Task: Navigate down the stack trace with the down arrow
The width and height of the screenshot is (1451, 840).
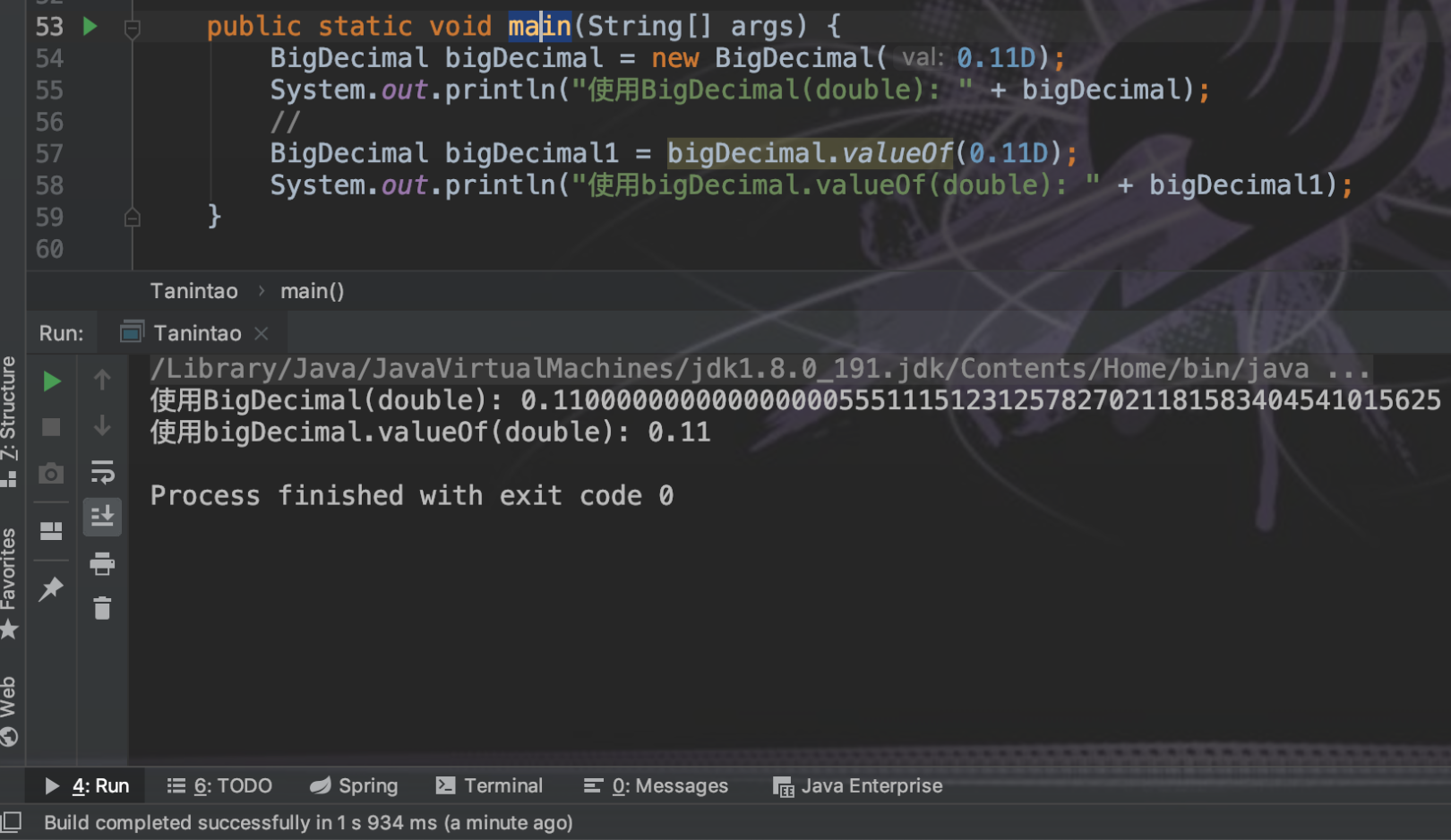Action: point(102,425)
